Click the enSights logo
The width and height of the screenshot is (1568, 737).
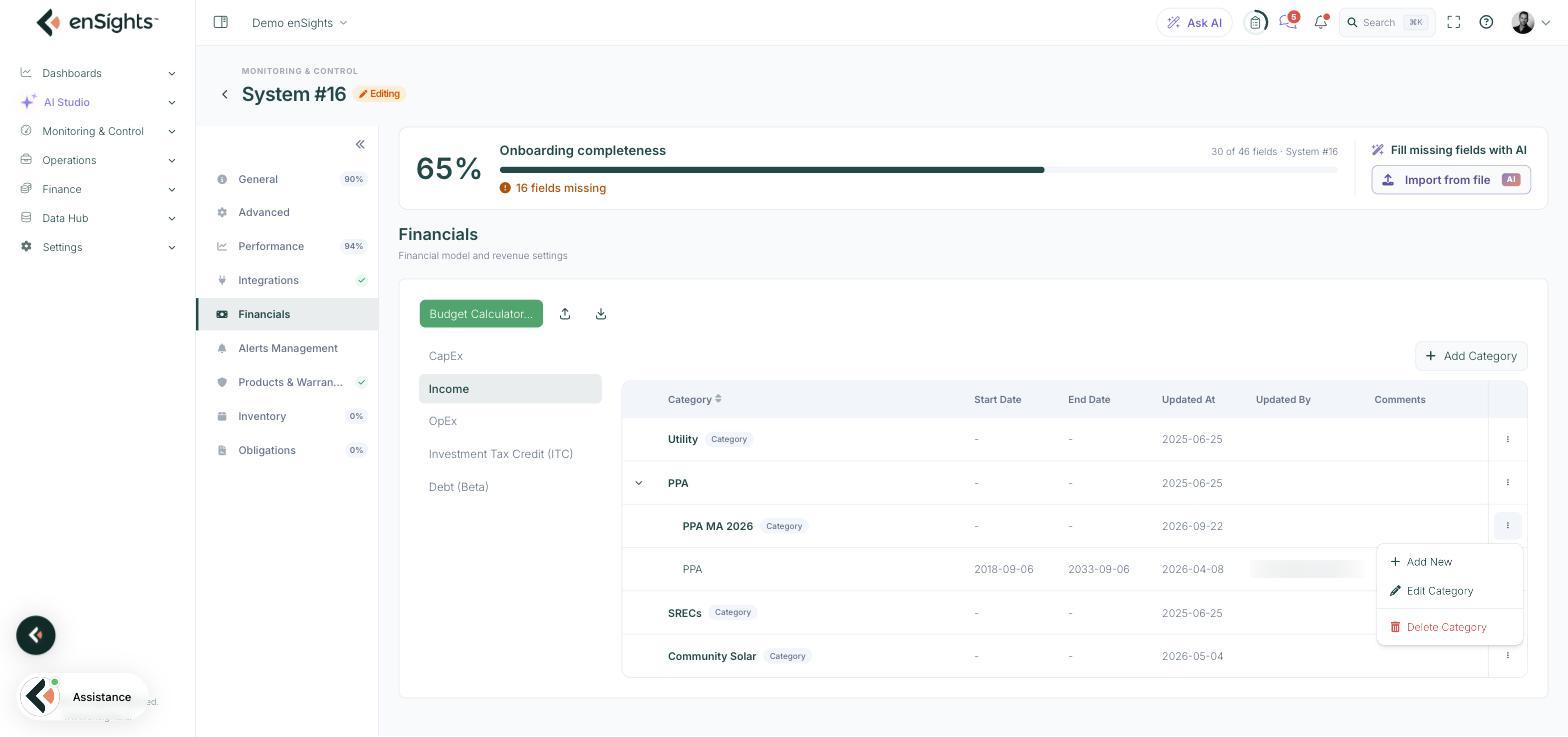pos(97,22)
